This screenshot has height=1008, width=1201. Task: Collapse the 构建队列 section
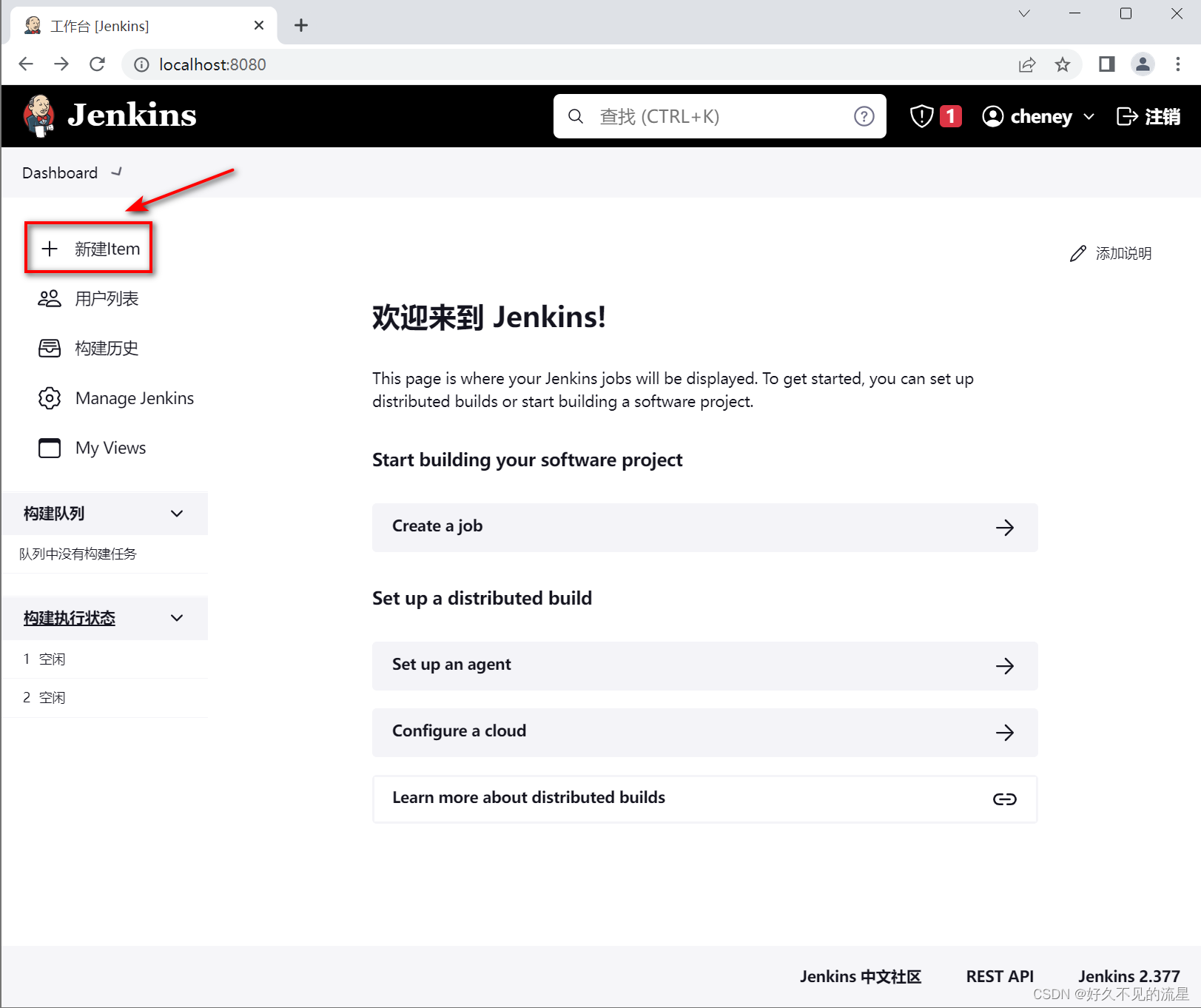[177, 514]
